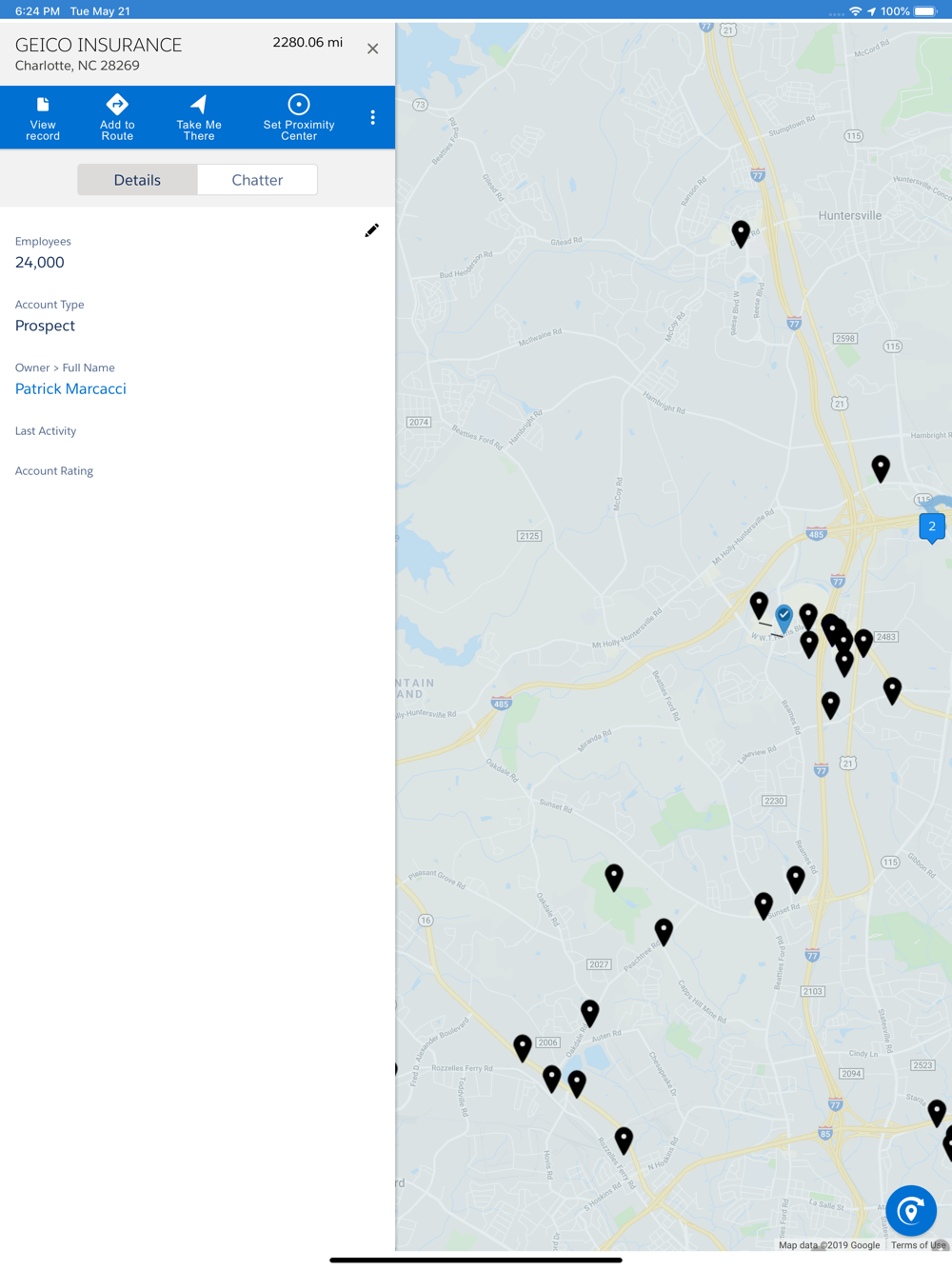Edit account details with pencil icon
Screen dimensions: 952x1270
point(371,230)
